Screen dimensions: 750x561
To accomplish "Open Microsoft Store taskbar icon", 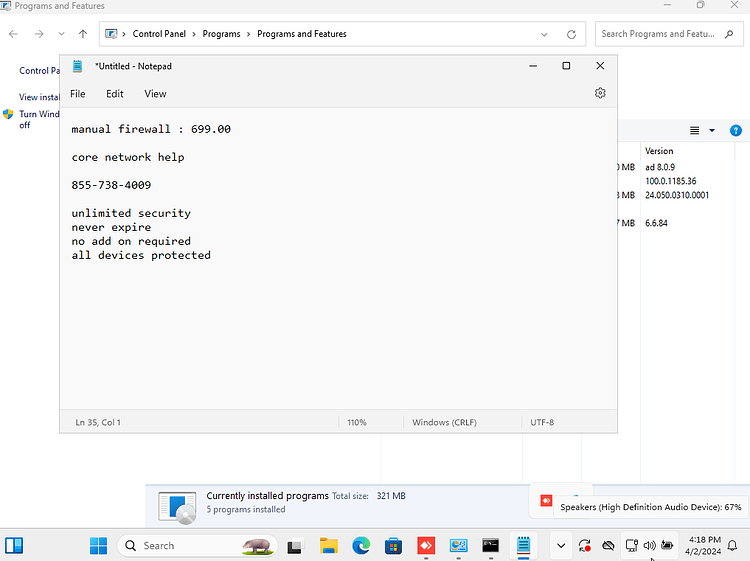I will coord(393,546).
